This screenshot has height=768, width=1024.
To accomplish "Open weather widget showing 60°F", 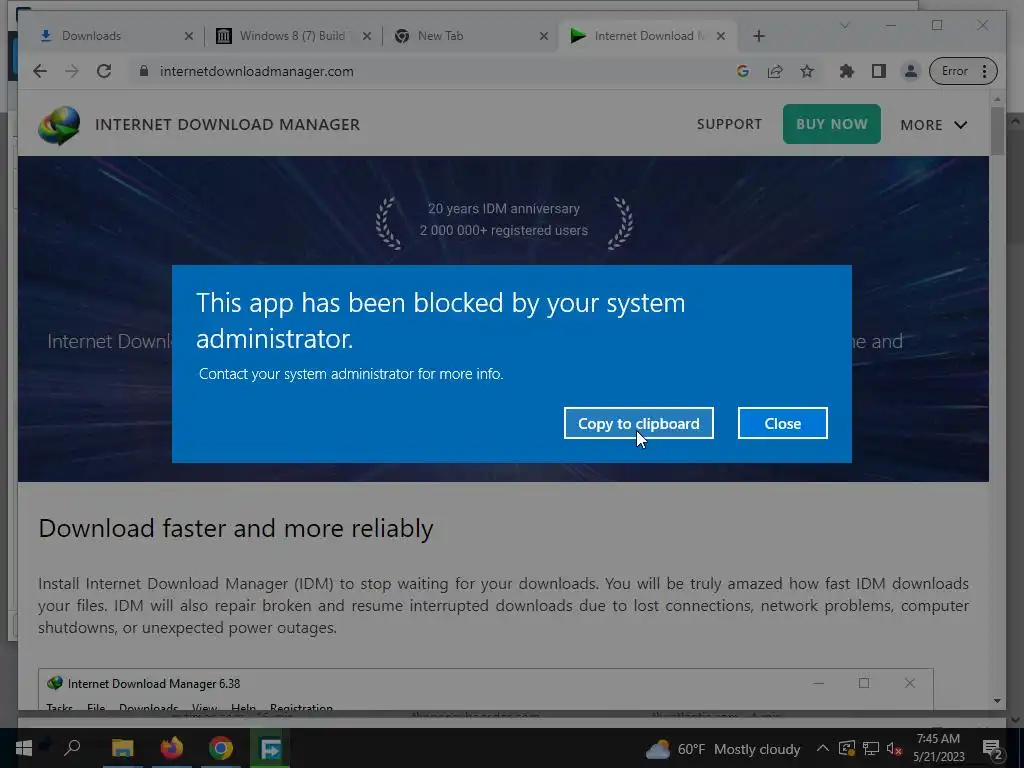I will click(722, 749).
